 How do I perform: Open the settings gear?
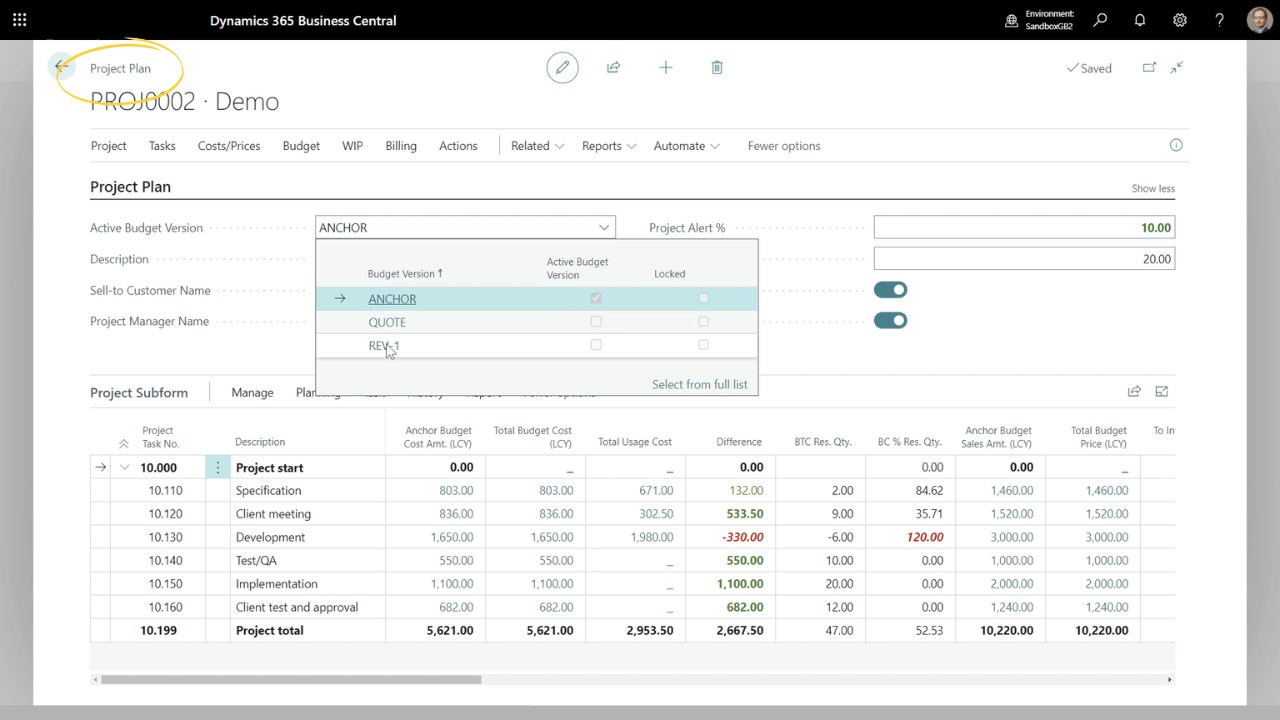tap(1180, 20)
